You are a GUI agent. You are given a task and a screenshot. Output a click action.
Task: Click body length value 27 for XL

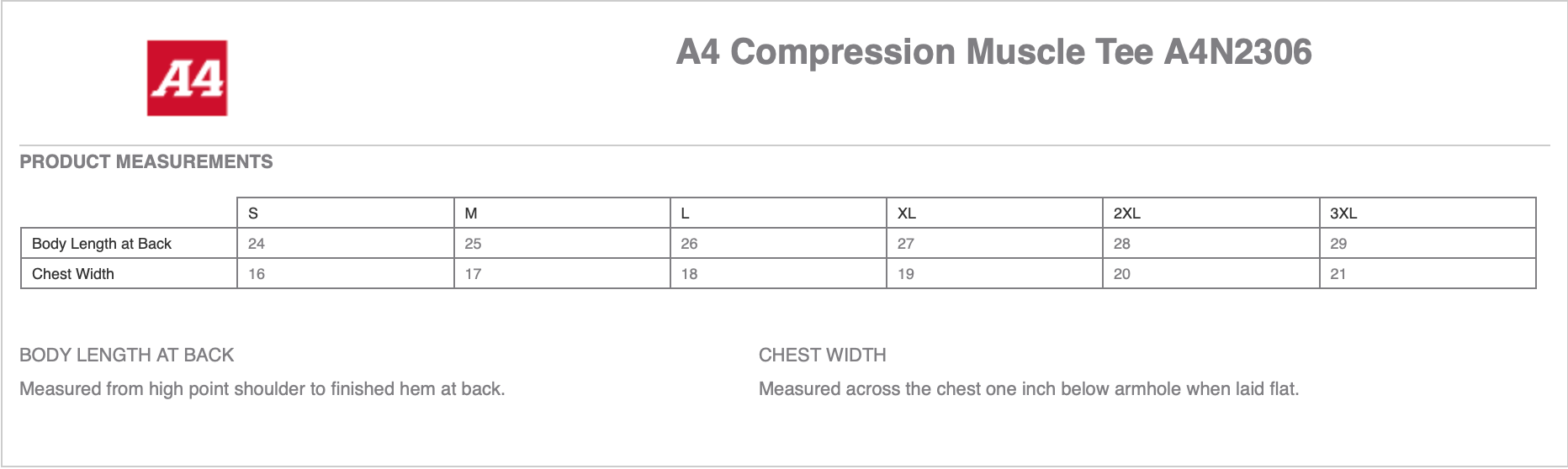[x=905, y=244]
